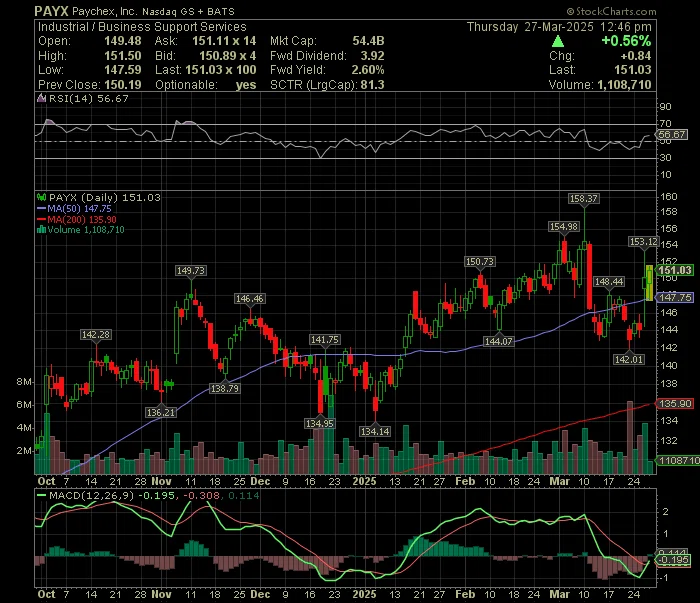Click the PAYX ticker symbol title

(x=51, y=11)
